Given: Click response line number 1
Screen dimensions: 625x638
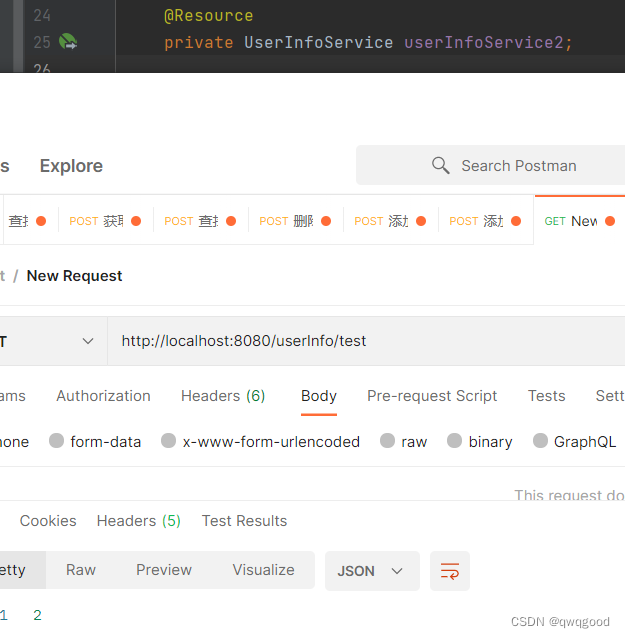Looking at the screenshot, I should (4, 615).
